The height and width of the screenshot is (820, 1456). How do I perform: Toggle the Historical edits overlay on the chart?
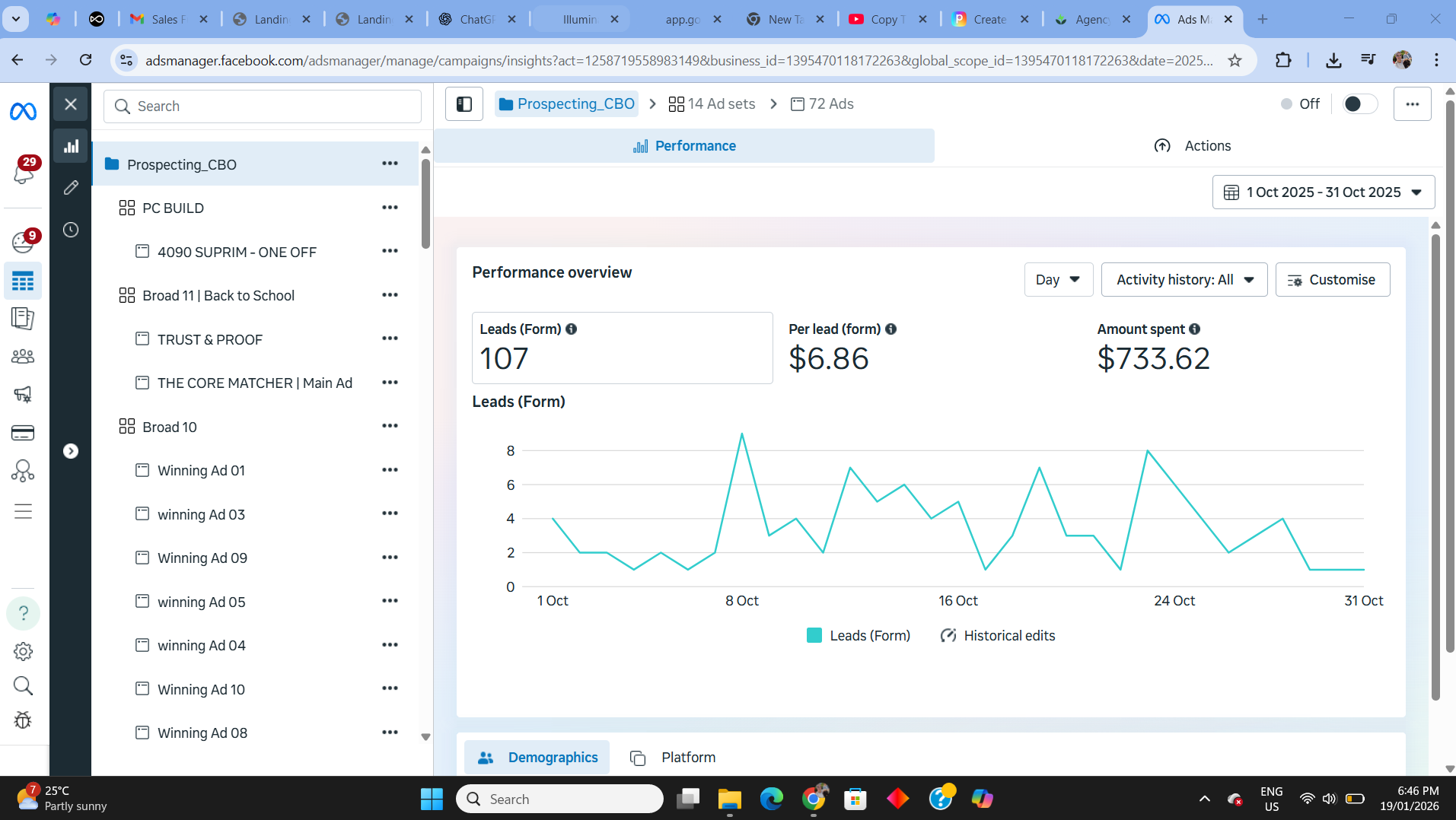(x=998, y=635)
